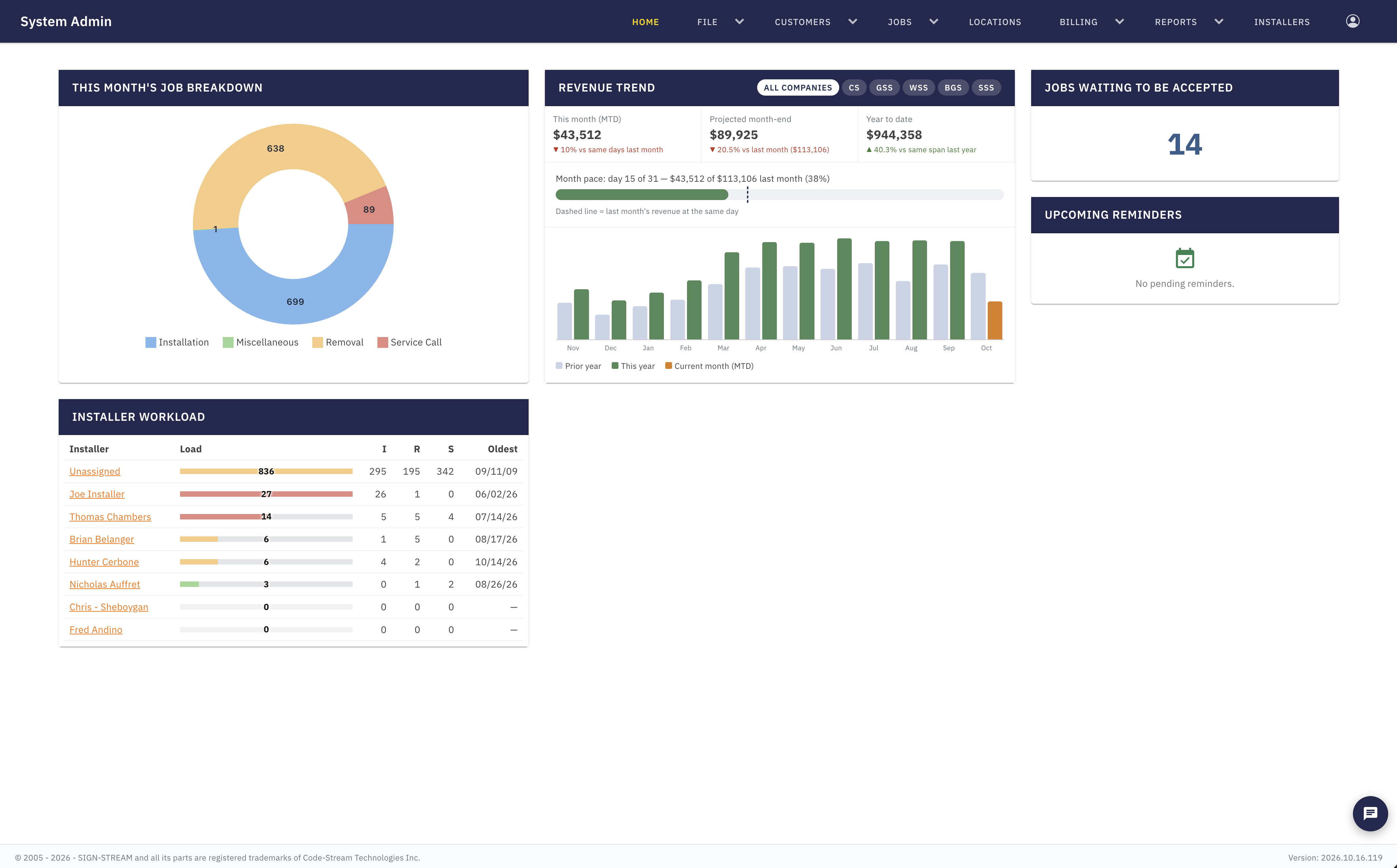Click the Oldest column header
This screenshot has height=868, width=1397.
(x=502, y=449)
